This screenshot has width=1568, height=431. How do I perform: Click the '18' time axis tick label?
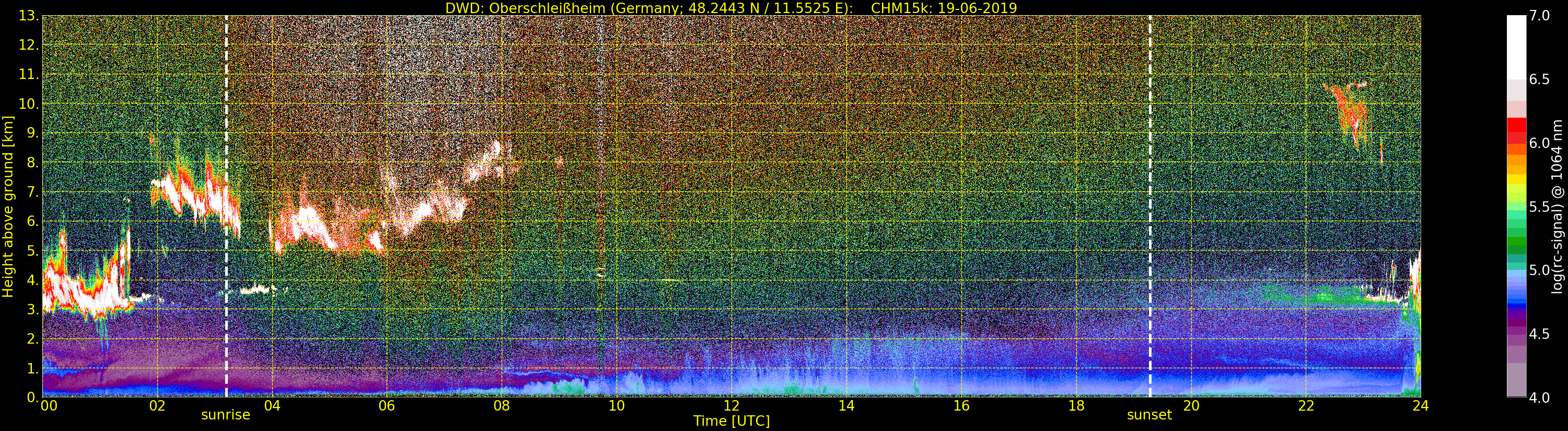[x=1076, y=405]
